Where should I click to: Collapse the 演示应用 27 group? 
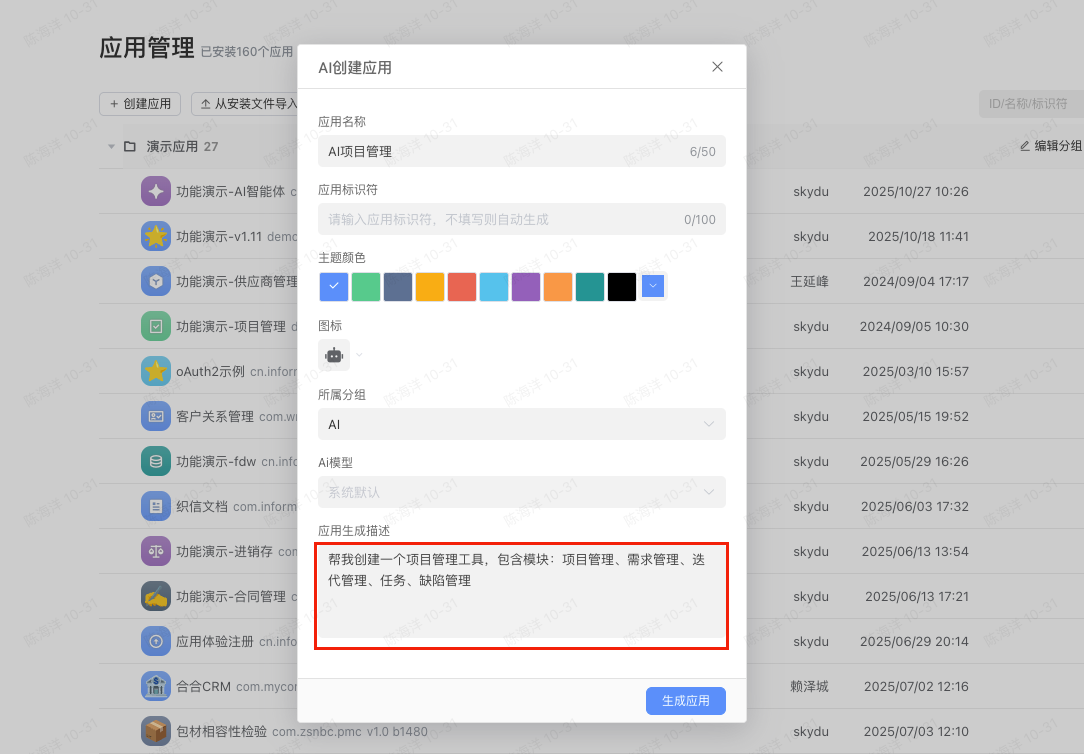(x=111, y=144)
